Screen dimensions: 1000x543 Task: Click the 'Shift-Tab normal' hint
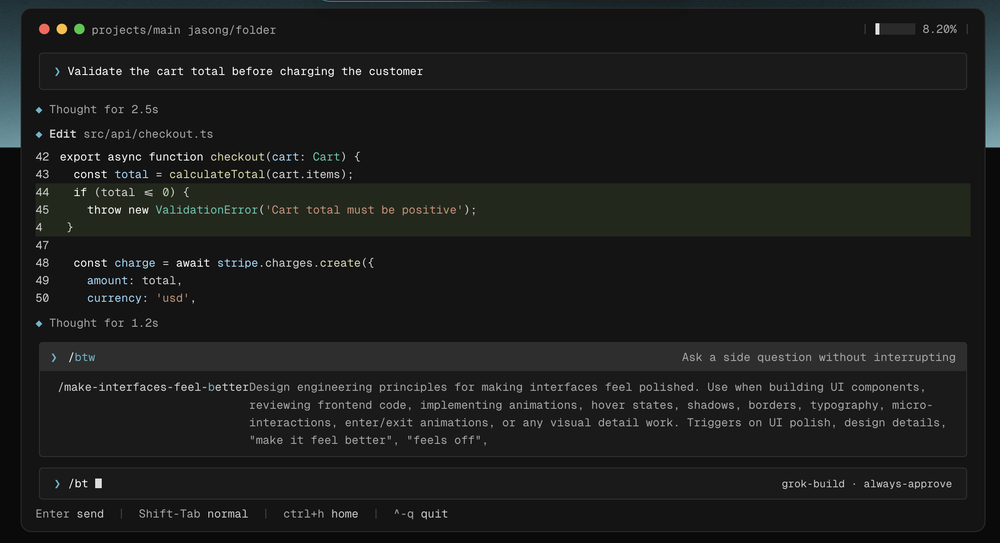click(x=193, y=514)
